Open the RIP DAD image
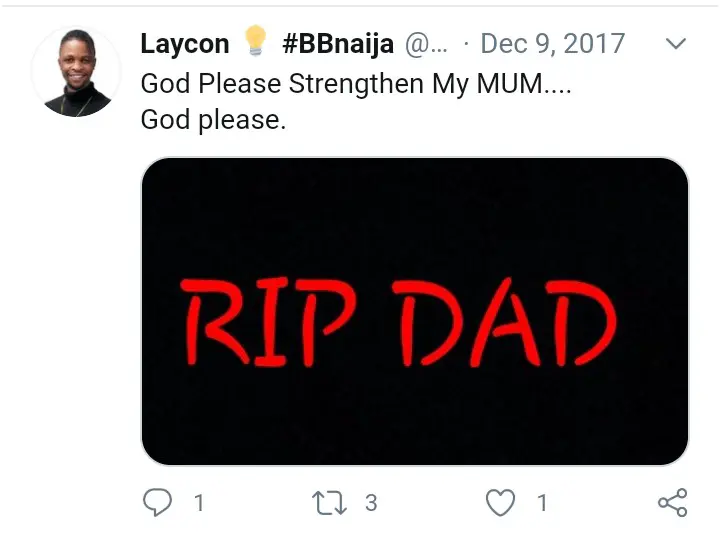This screenshot has width=720, height=535. click(414, 311)
